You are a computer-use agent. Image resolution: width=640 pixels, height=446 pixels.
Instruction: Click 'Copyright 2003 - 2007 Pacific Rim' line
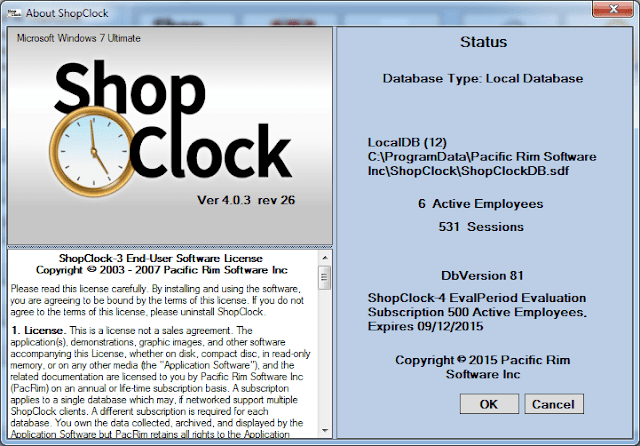click(x=162, y=270)
